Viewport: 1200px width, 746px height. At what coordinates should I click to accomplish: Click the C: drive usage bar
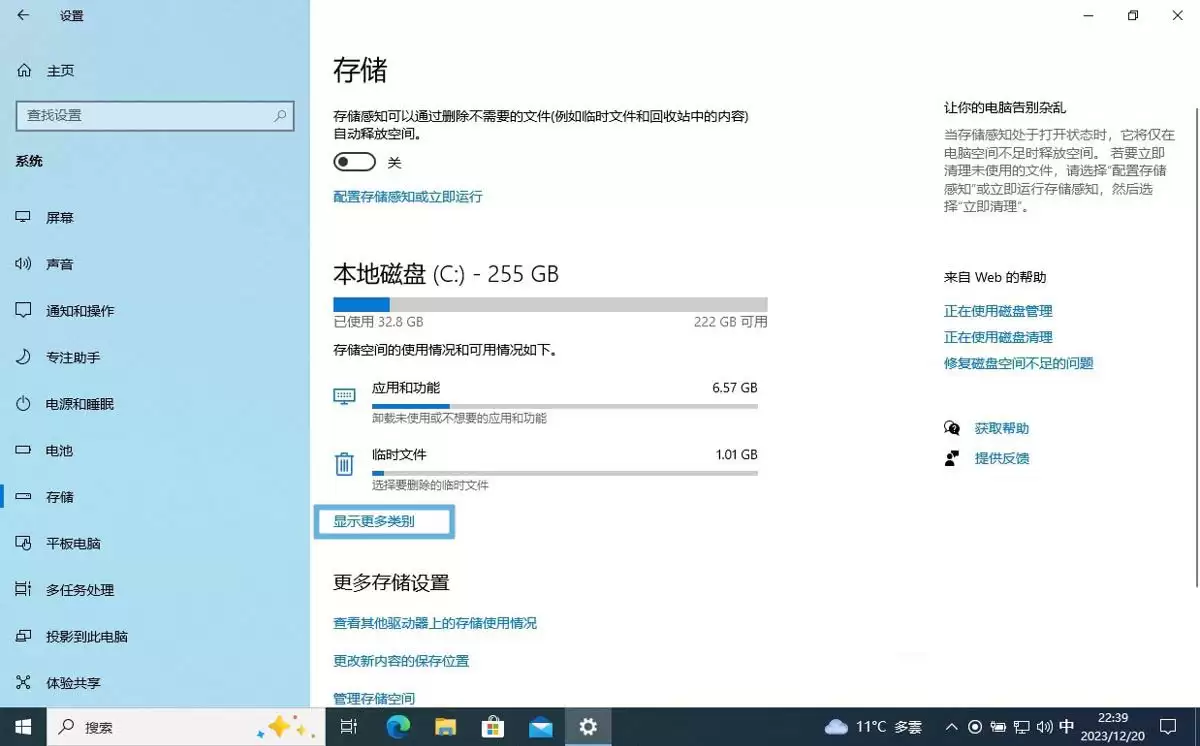pos(550,304)
